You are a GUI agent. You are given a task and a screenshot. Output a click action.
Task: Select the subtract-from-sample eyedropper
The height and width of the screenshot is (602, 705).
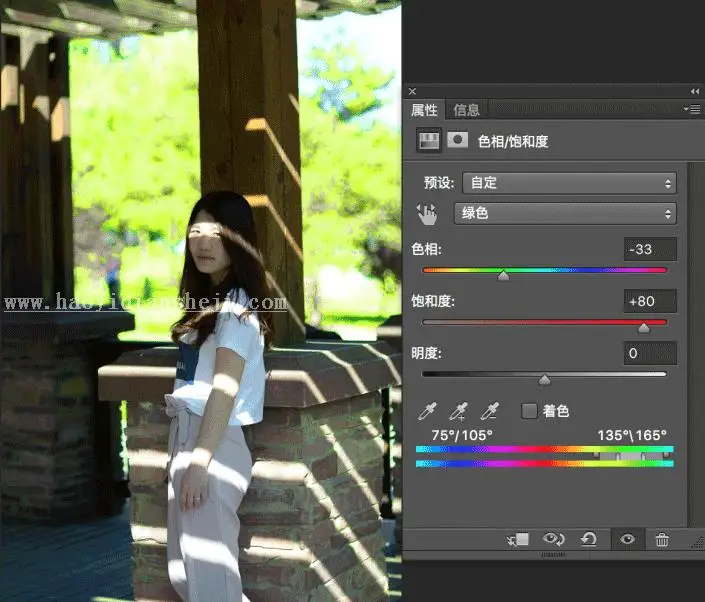489,411
